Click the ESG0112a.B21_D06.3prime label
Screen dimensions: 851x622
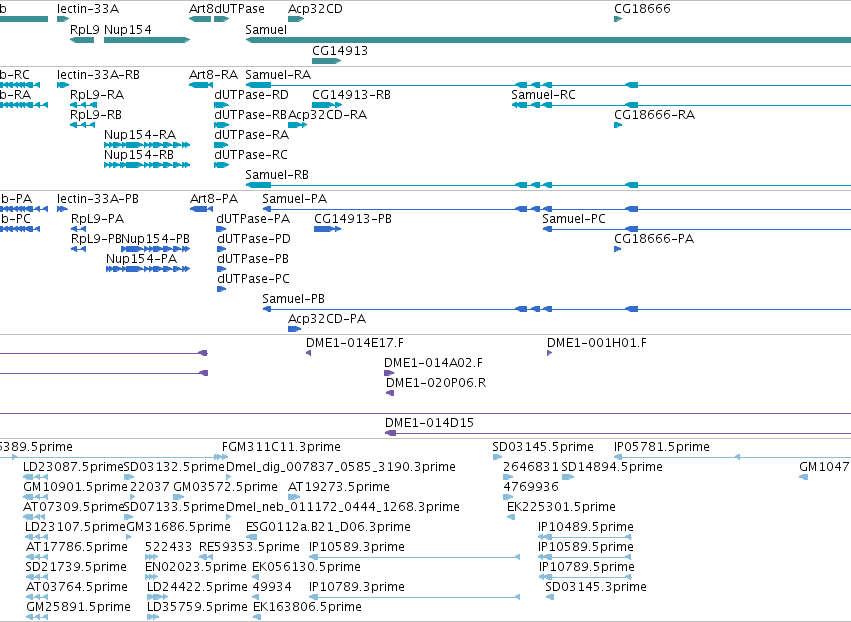click(328, 526)
